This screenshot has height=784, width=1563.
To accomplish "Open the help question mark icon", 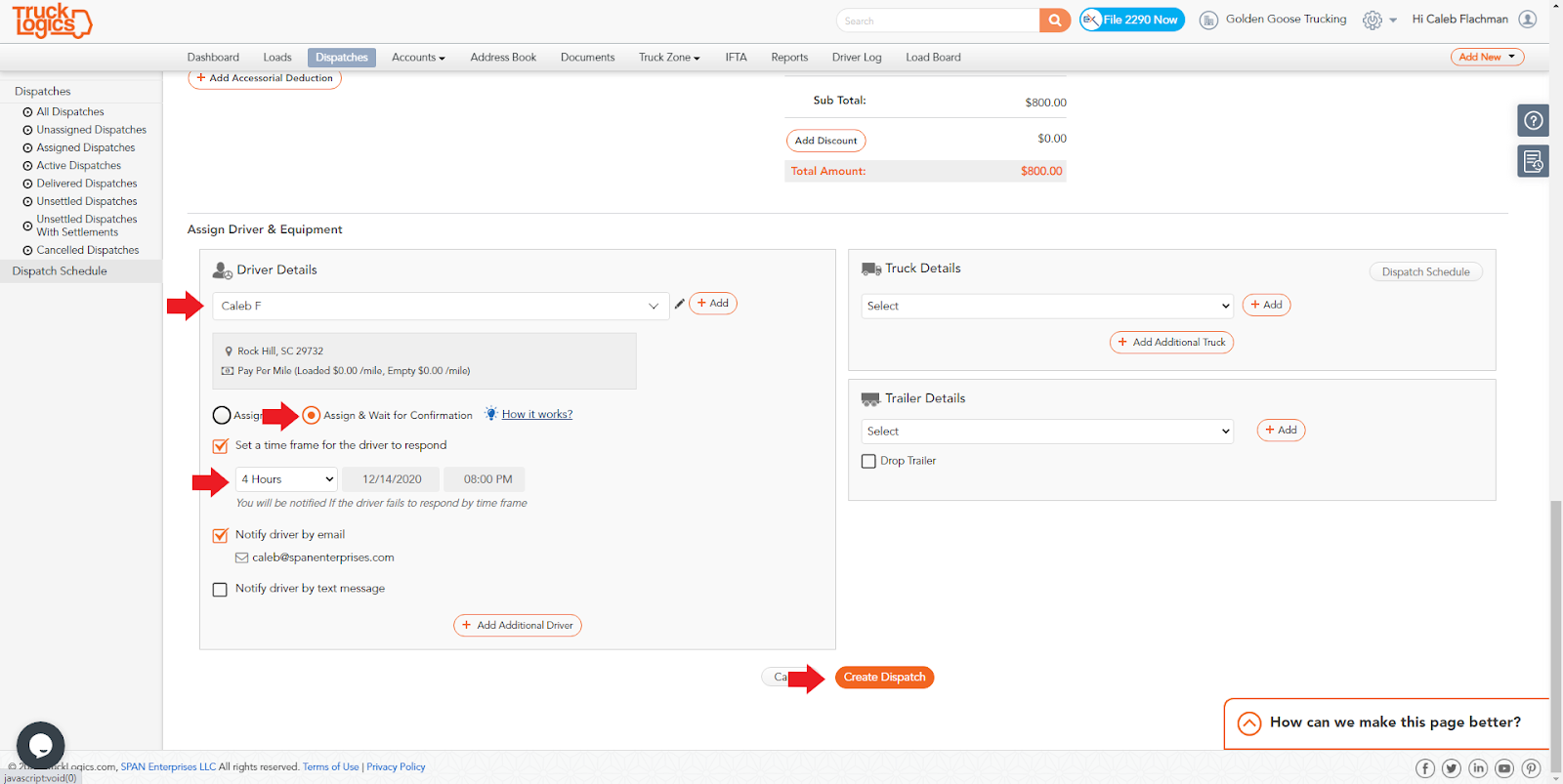I will [1534, 120].
